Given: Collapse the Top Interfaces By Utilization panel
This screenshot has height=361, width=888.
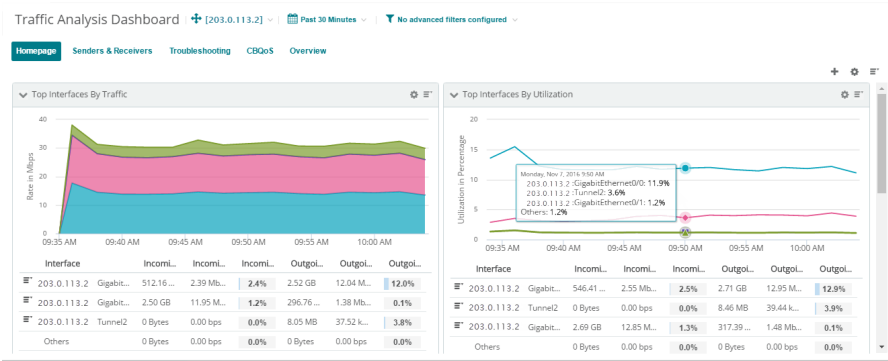Looking at the screenshot, I should click(x=454, y=95).
